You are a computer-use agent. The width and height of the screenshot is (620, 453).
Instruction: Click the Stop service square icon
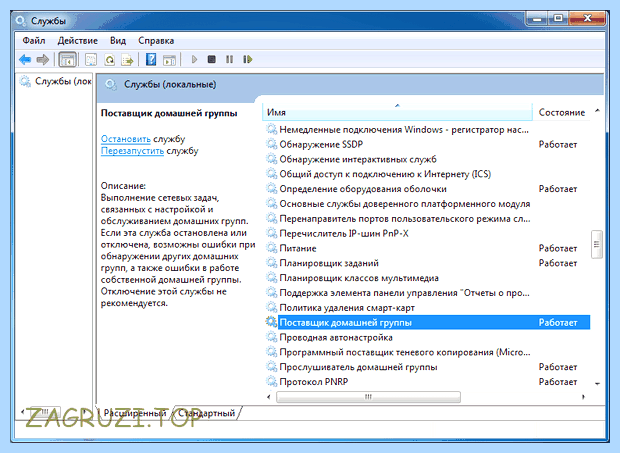point(212,59)
